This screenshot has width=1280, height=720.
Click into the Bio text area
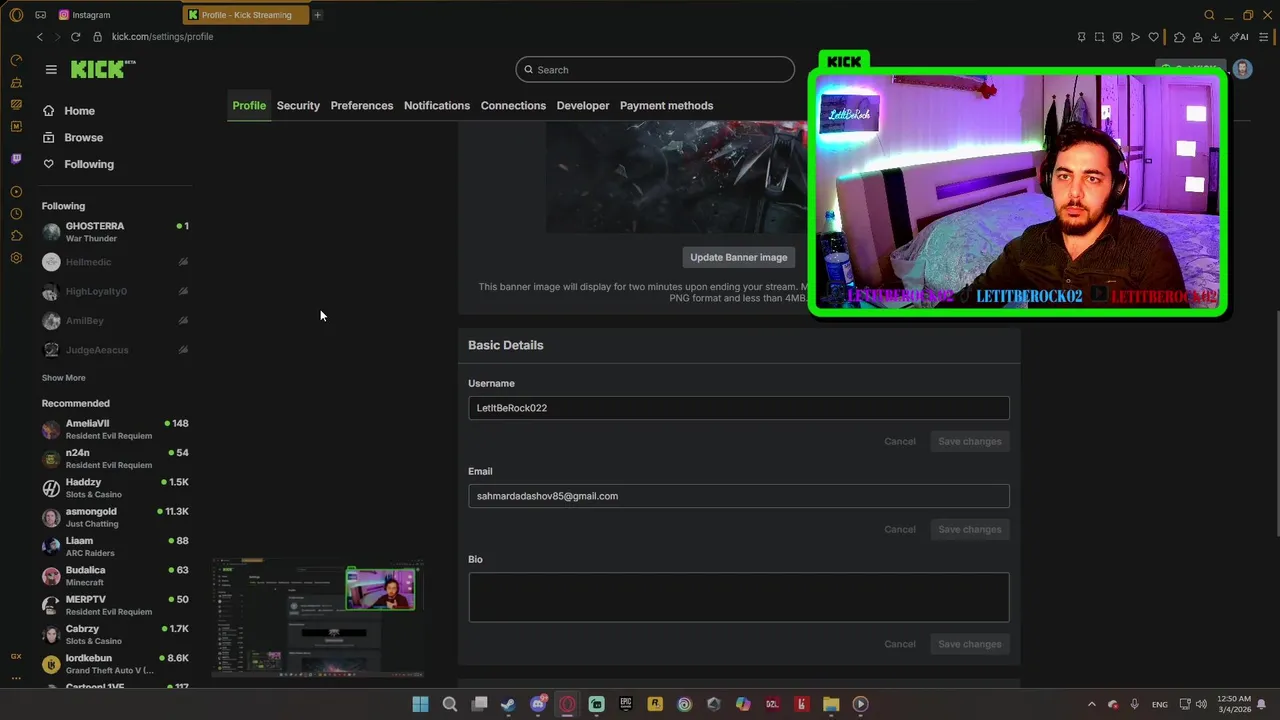738,597
